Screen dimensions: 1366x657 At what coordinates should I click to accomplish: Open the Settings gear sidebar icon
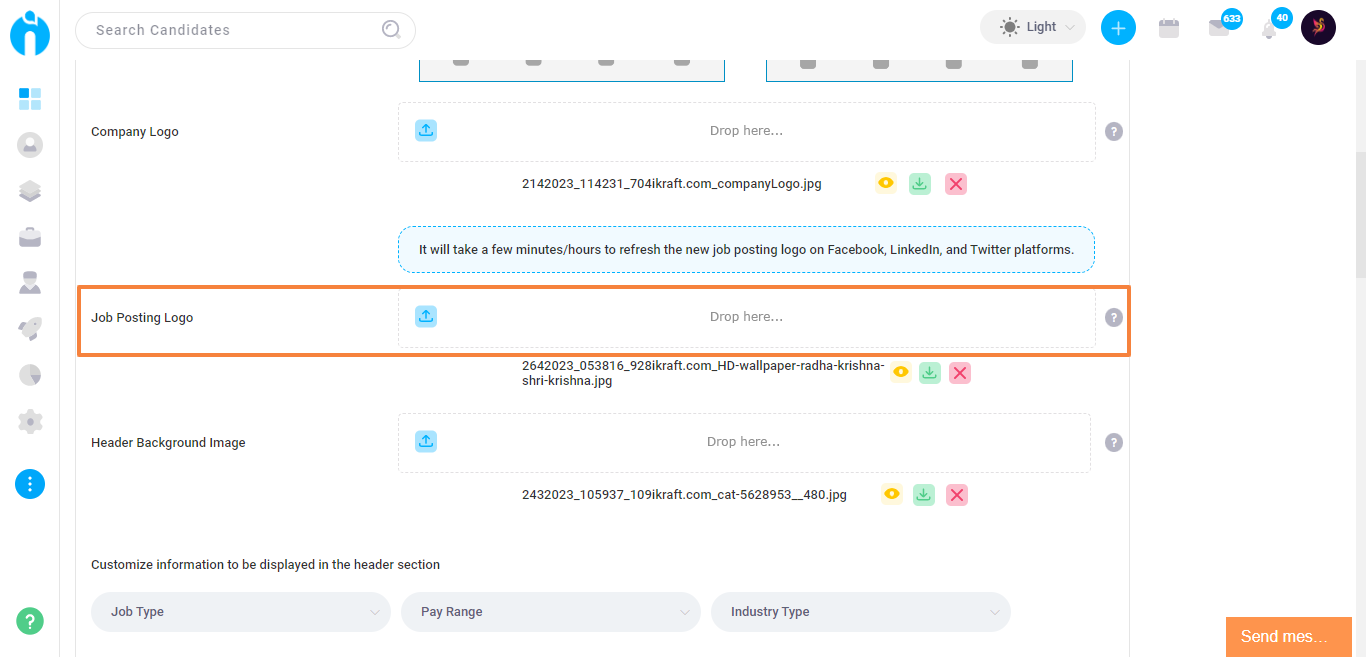30,421
